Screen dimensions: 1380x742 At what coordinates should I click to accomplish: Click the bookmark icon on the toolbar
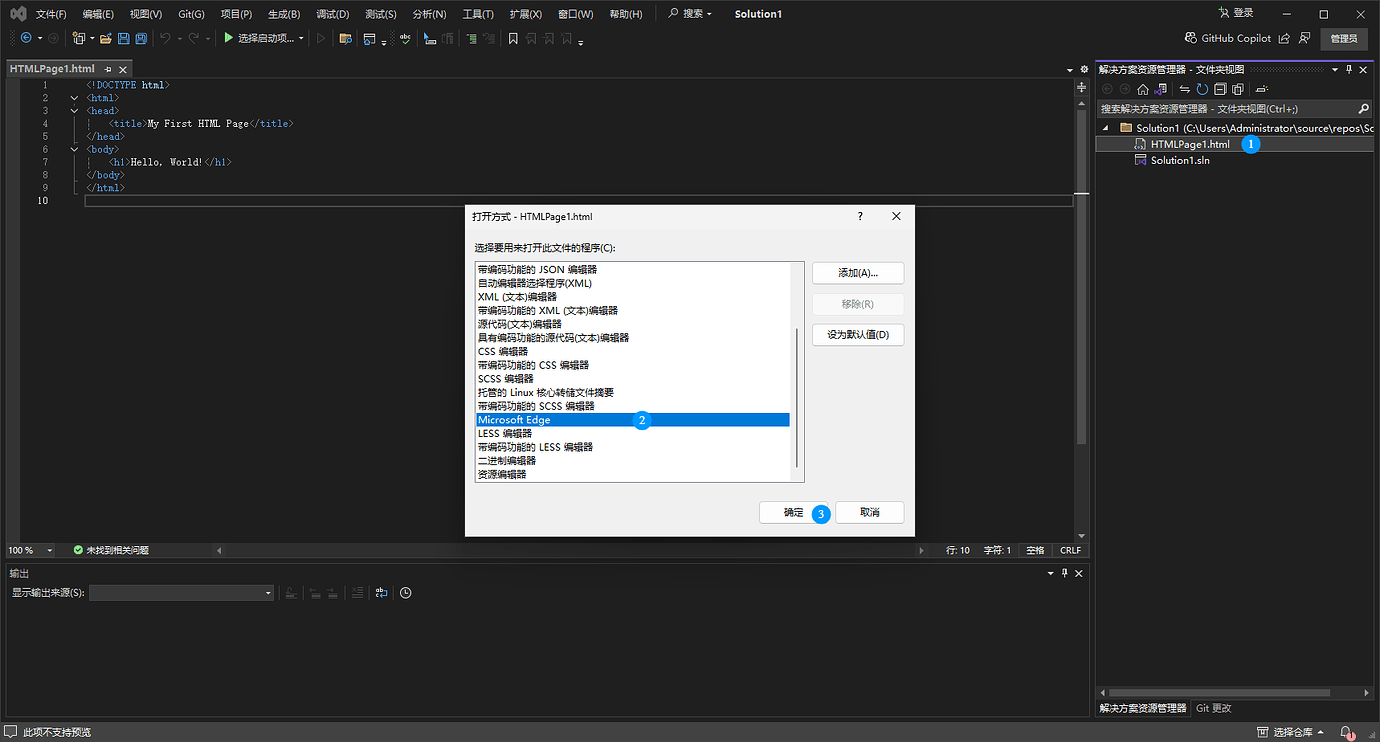click(x=513, y=38)
